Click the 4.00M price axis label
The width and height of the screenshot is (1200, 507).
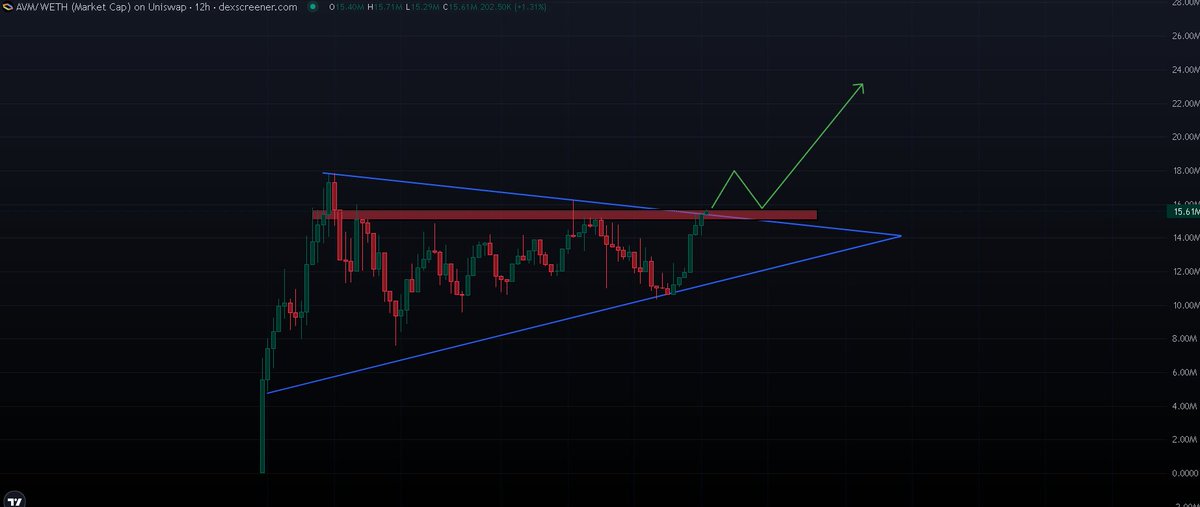(1184, 407)
